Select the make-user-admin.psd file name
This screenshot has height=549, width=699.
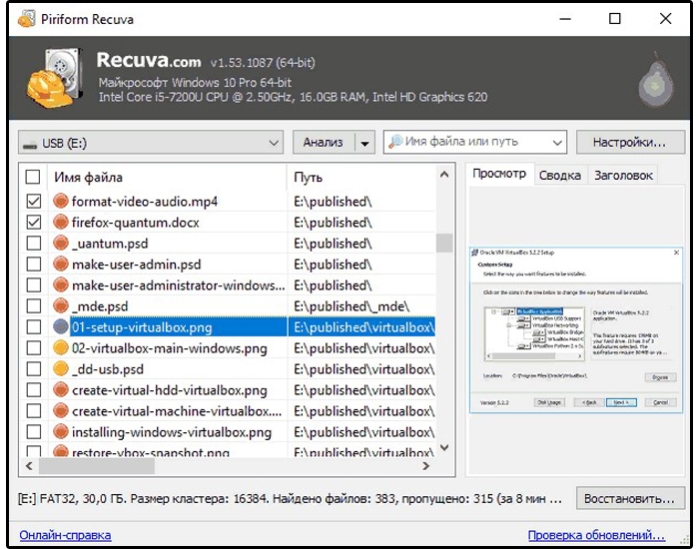(x=136, y=264)
